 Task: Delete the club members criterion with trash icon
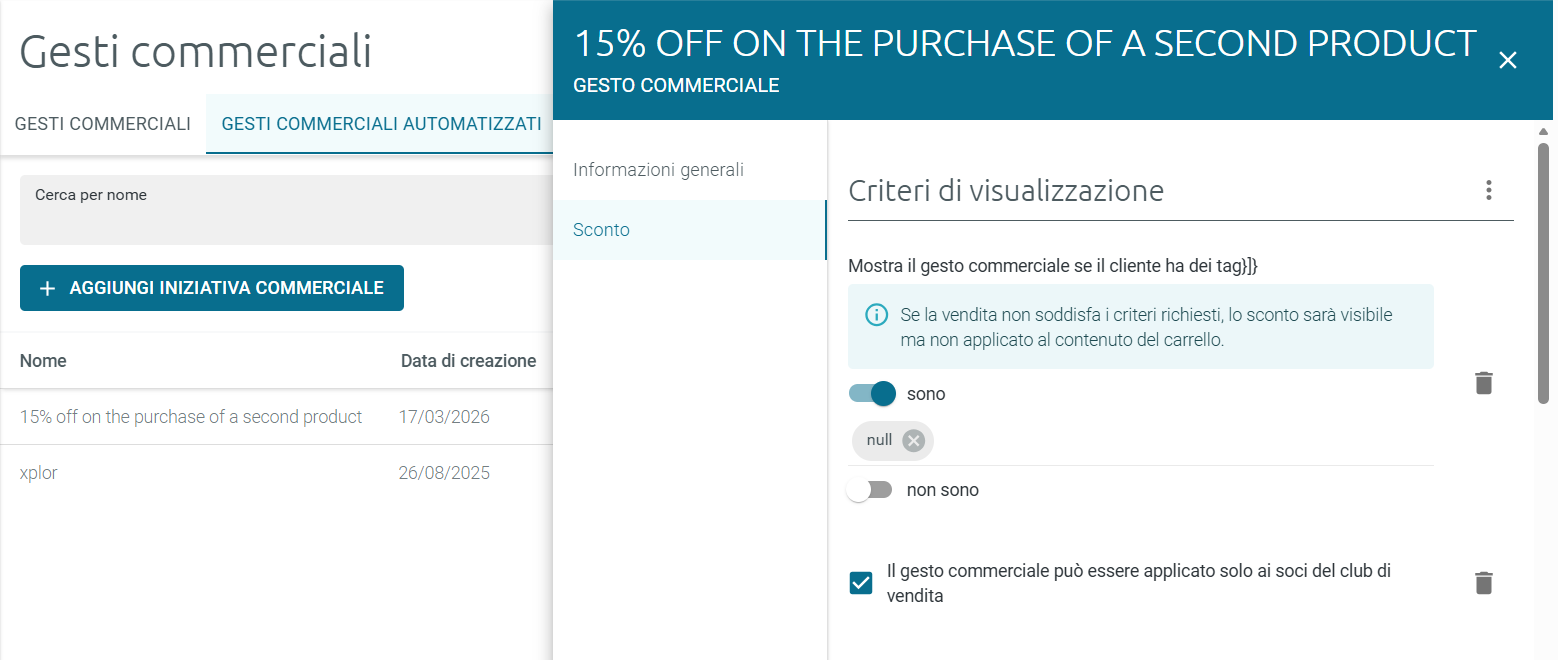(x=1484, y=583)
